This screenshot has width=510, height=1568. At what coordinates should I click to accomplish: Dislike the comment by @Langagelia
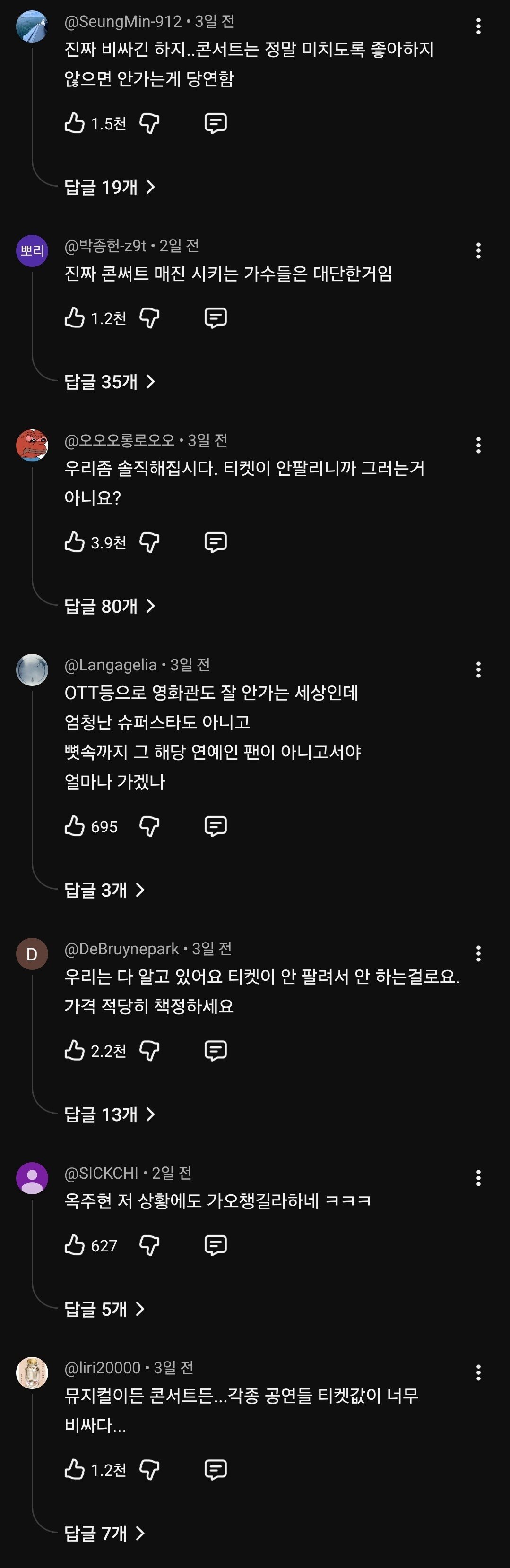point(149,826)
